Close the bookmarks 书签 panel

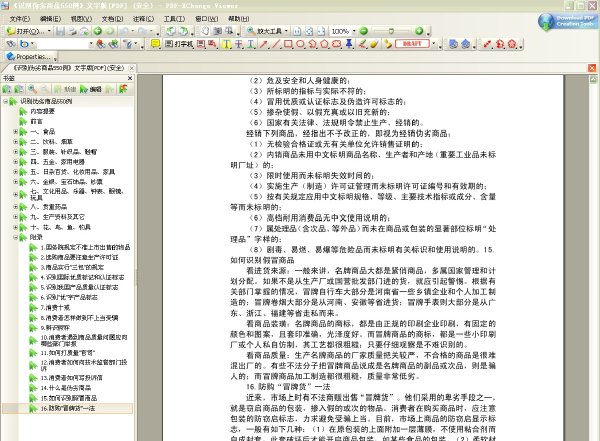pos(130,78)
